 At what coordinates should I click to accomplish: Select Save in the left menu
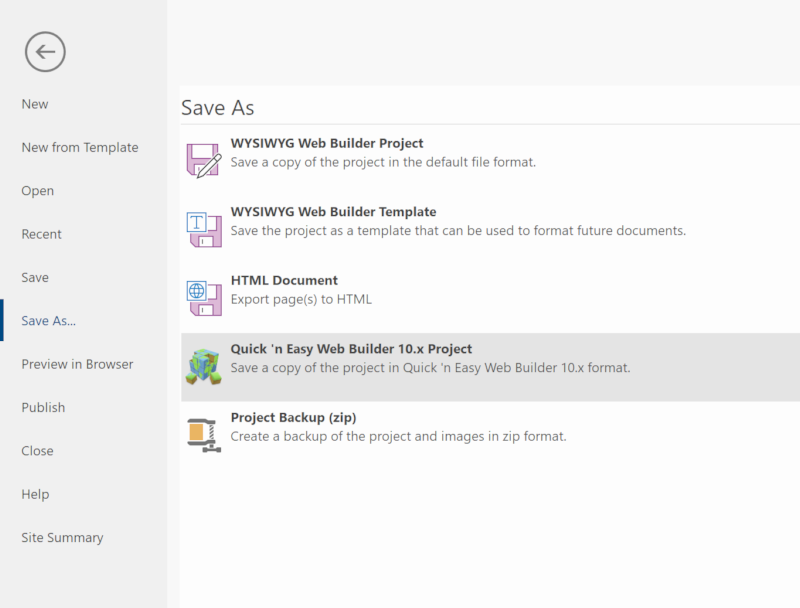click(x=35, y=277)
